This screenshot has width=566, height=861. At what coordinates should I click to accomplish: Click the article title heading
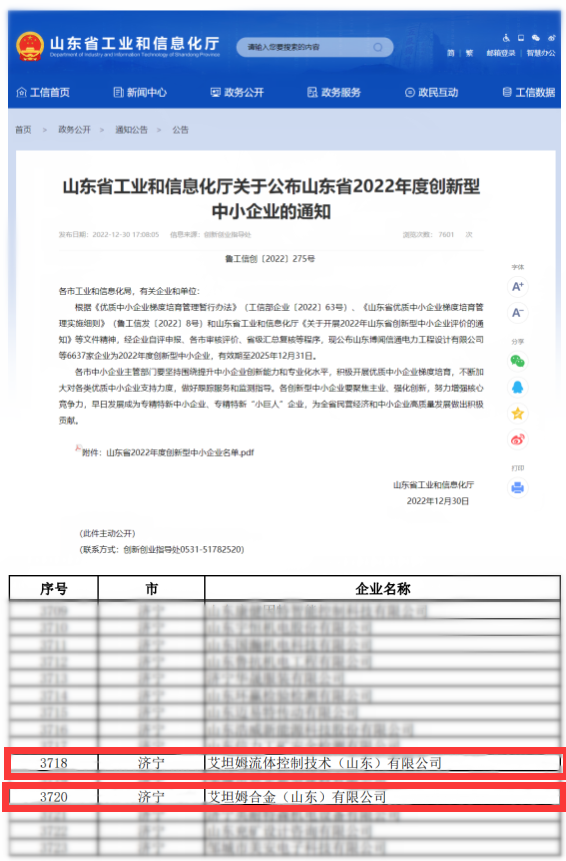point(271,198)
